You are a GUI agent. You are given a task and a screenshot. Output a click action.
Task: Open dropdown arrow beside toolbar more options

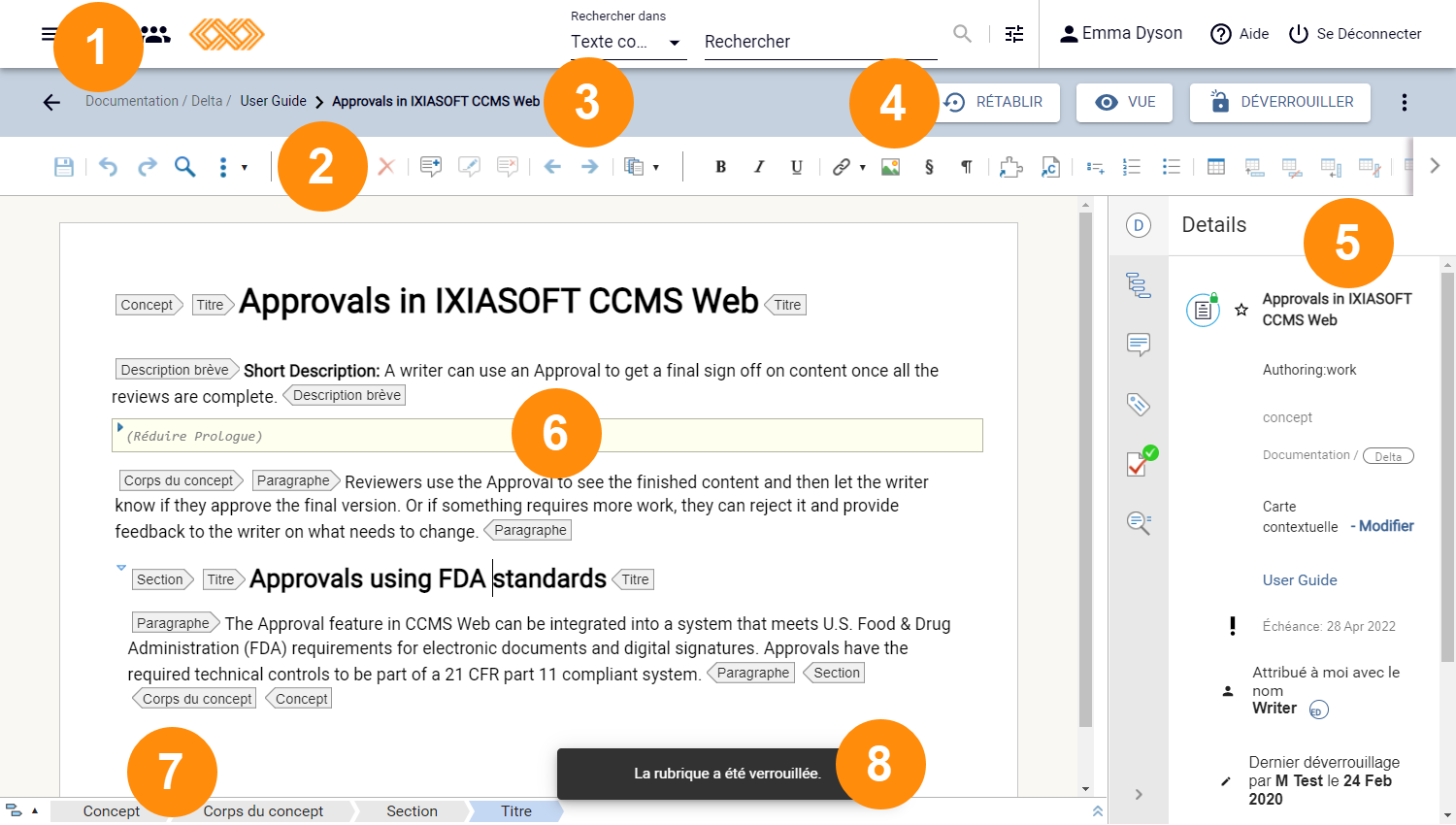click(245, 168)
